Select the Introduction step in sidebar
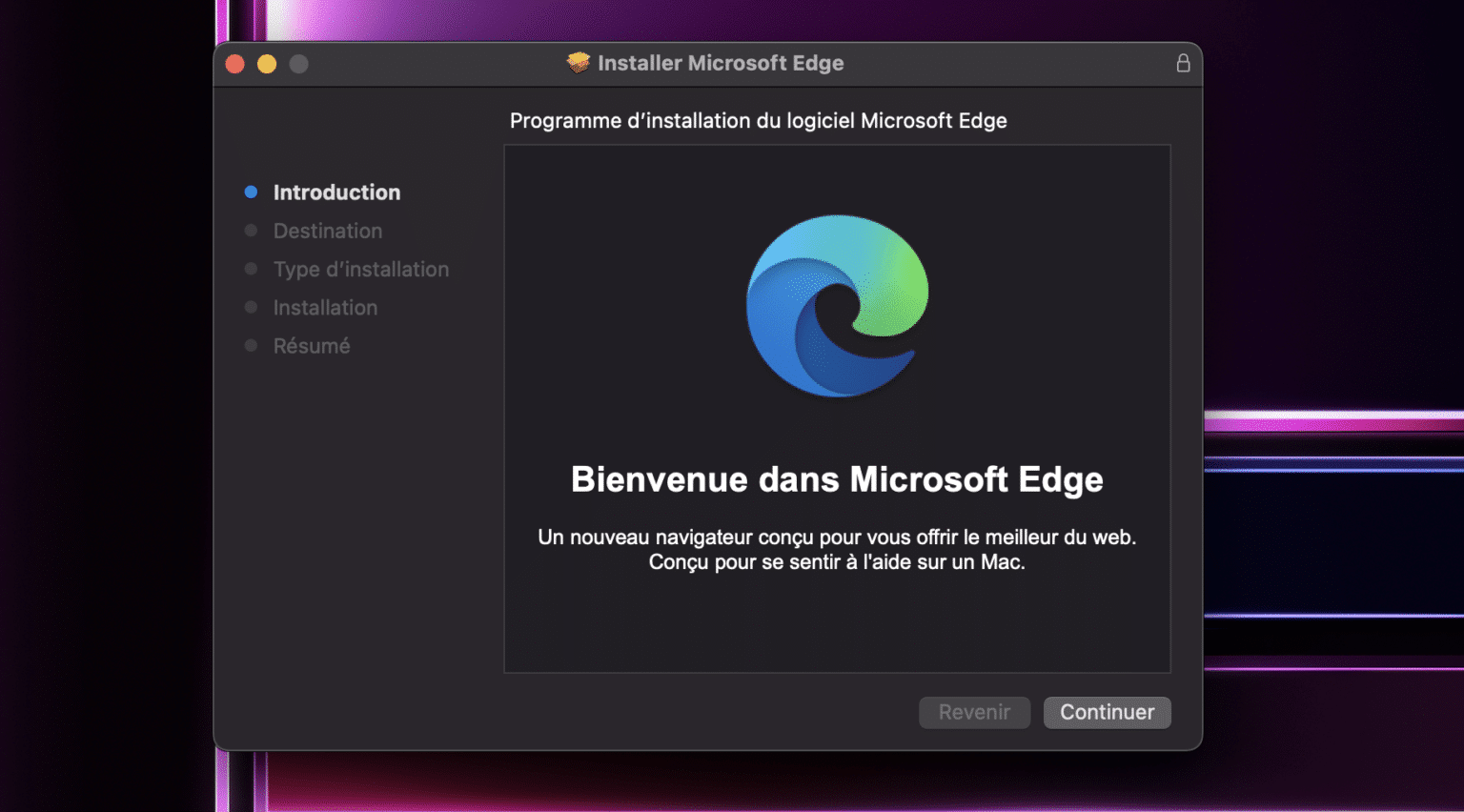 pyautogui.click(x=336, y=193)
